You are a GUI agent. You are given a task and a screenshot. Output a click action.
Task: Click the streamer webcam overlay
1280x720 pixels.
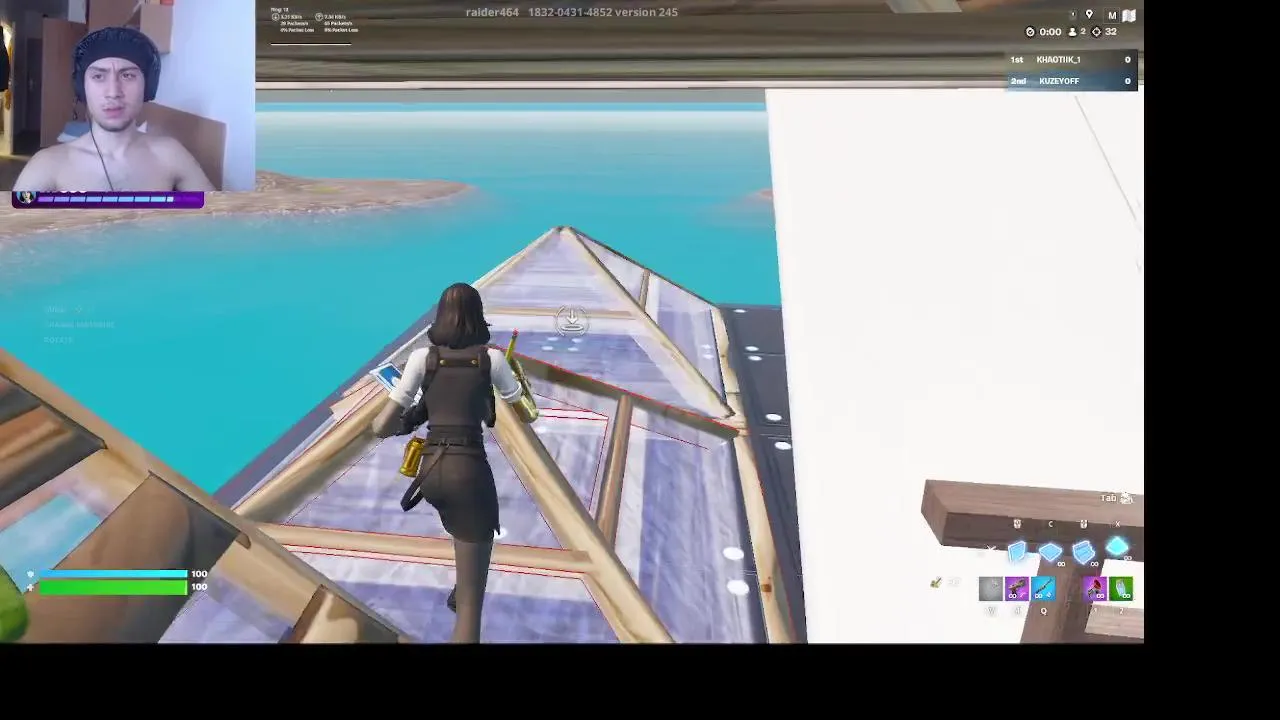coord(127,95)
